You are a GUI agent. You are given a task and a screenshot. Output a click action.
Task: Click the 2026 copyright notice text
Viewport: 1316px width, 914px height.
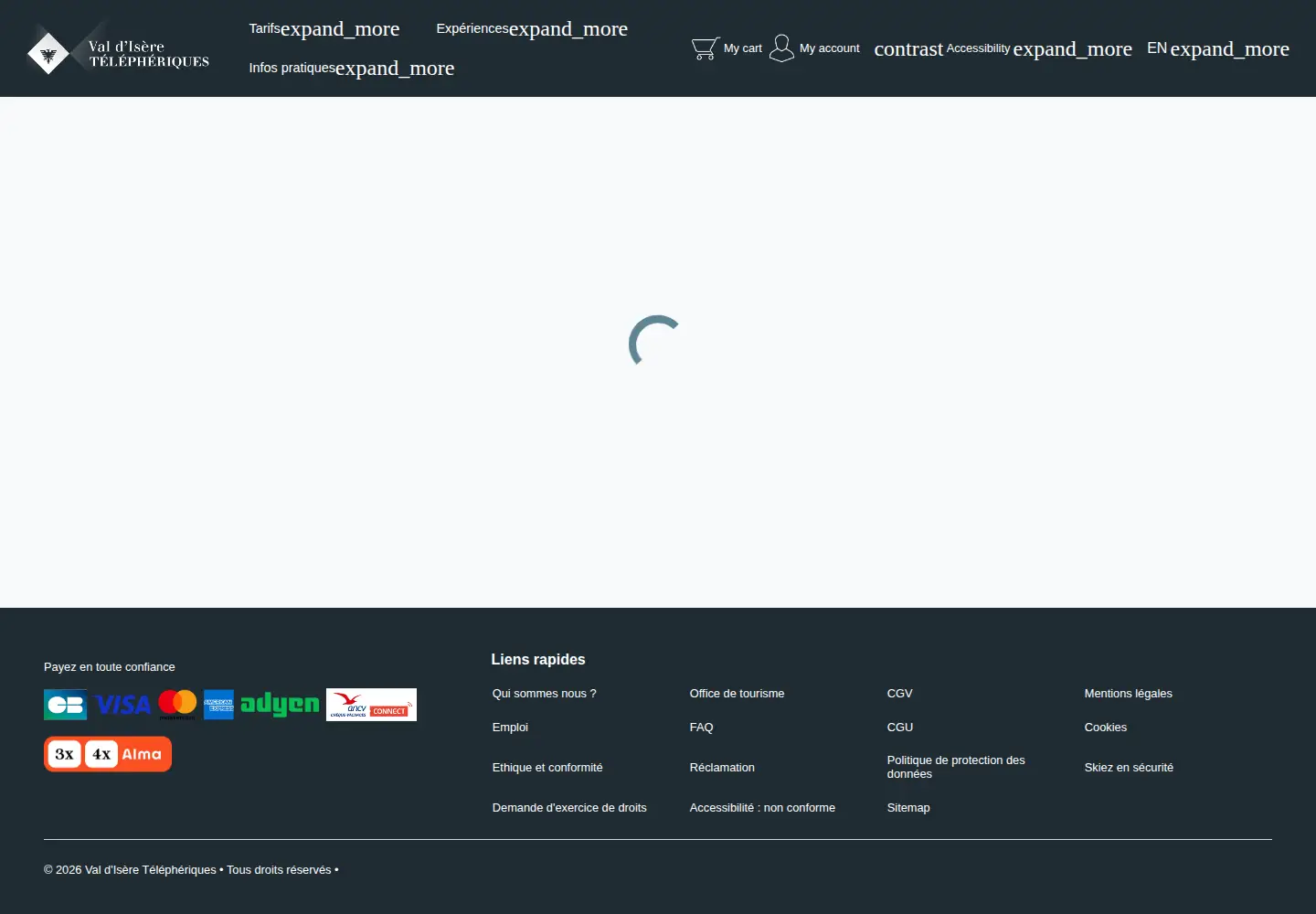pos(191,870)
